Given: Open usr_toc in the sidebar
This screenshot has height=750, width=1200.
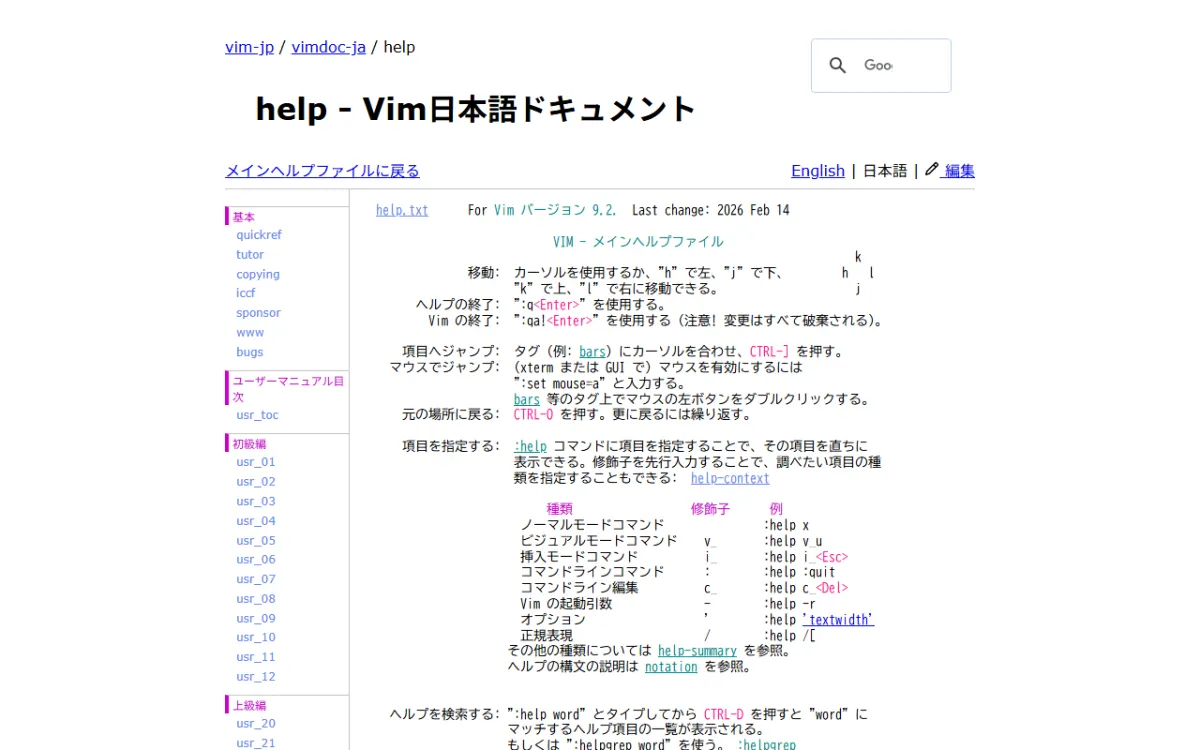Looking at the screenshot, I should (258, 415).
